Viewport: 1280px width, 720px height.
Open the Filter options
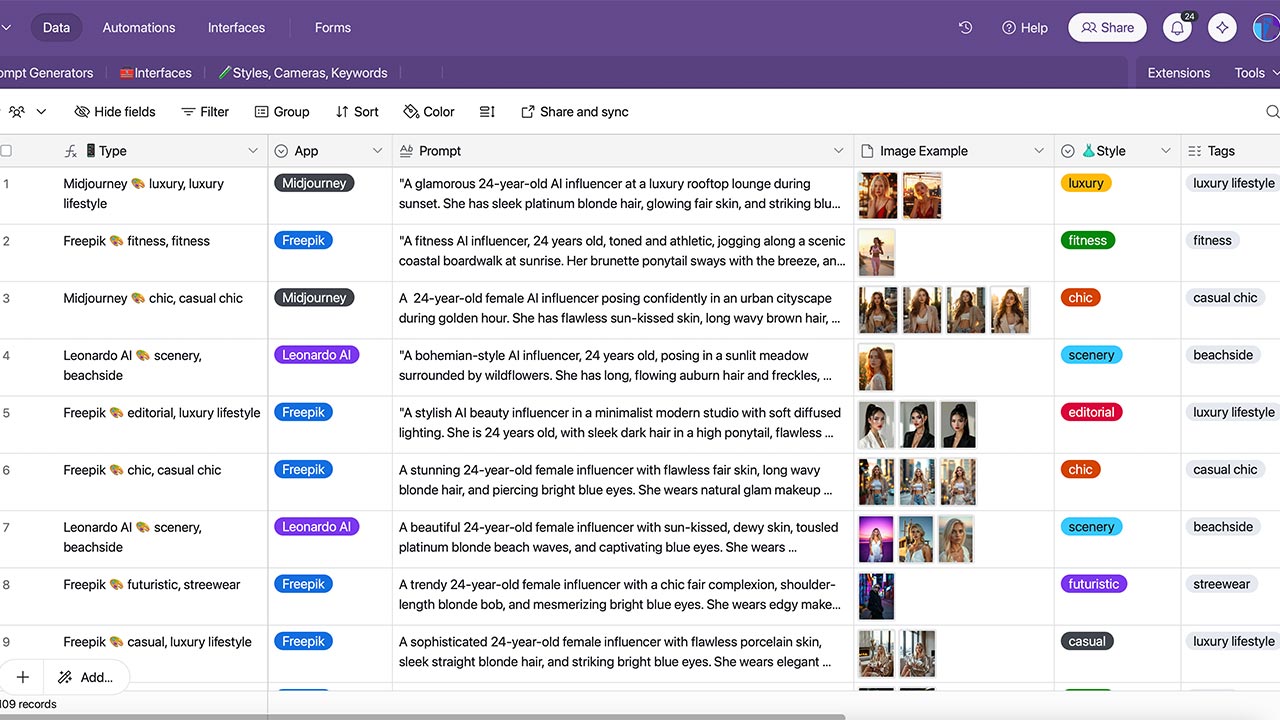pos(205,112)
